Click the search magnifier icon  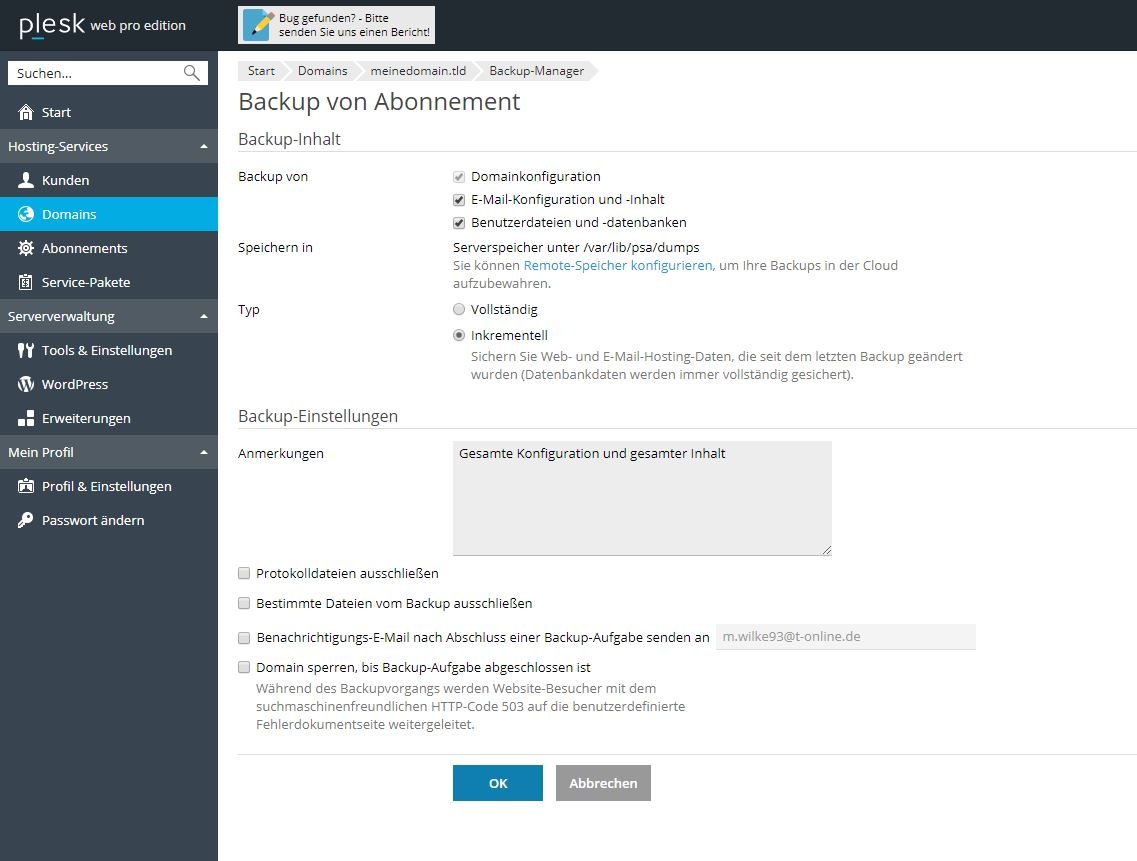[x=191, y=73]
